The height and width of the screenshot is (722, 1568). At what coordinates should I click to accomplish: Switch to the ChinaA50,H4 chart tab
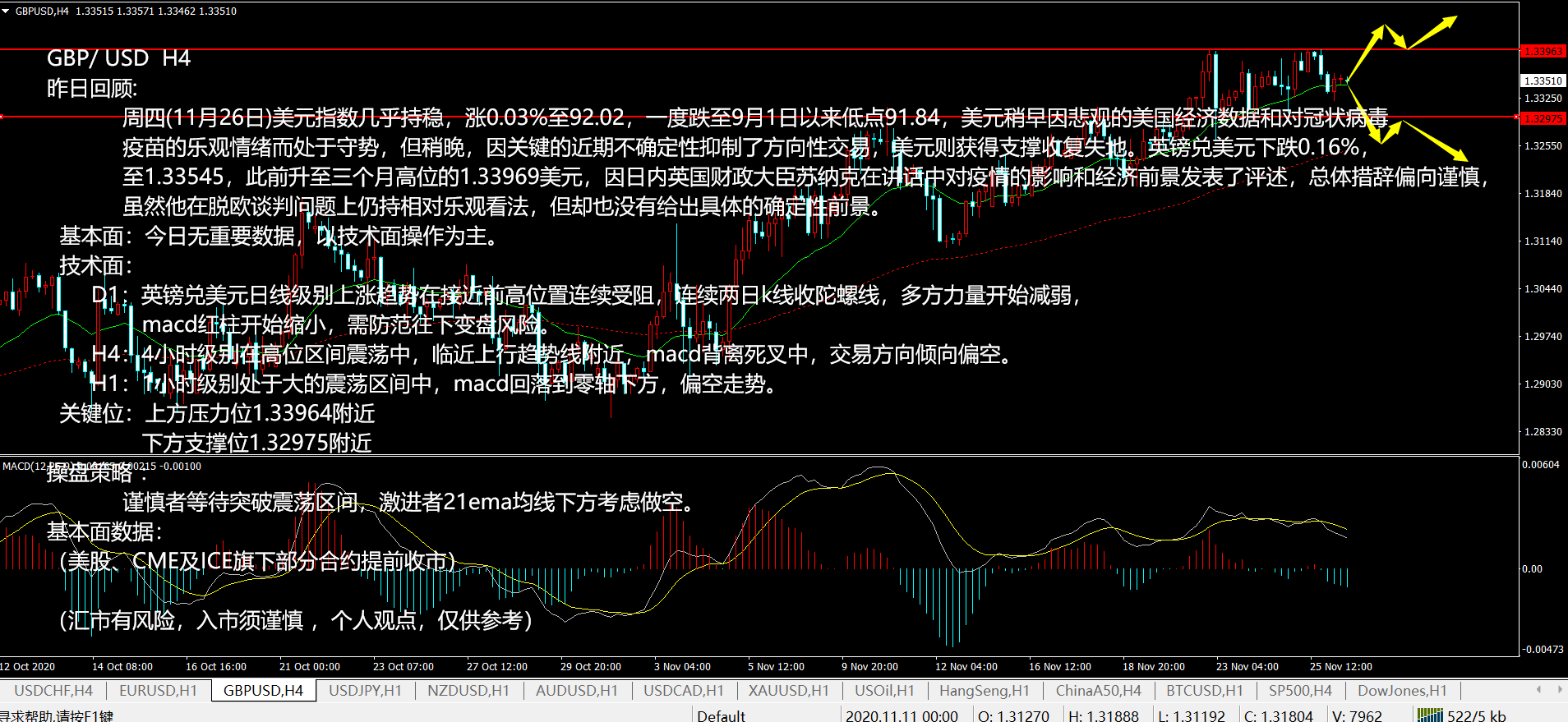tap(1099, 691)
